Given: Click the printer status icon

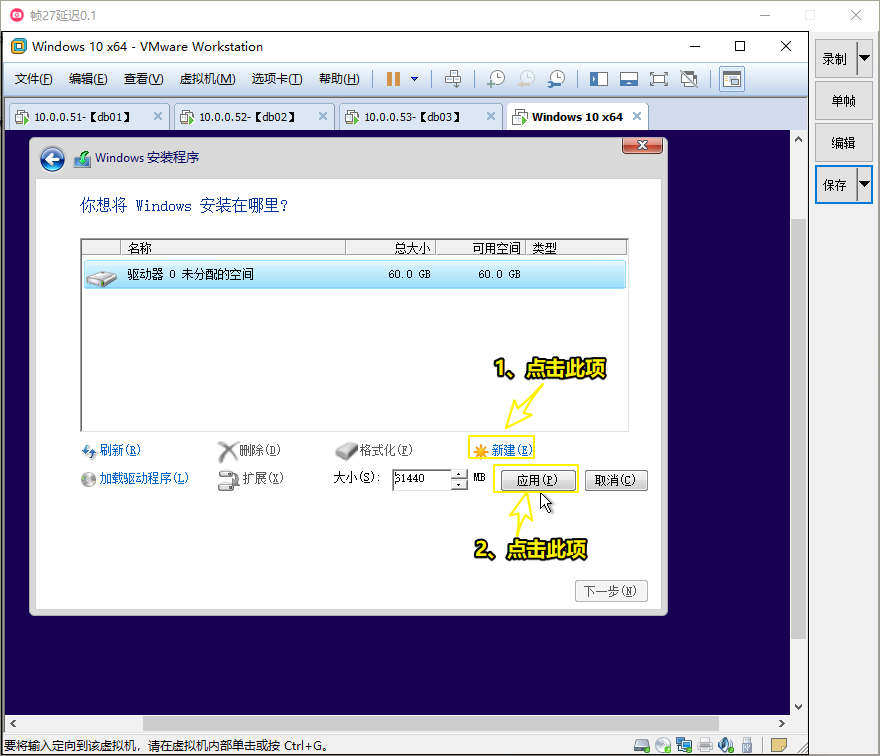Looking at the screenshot, I should [705, 745].
